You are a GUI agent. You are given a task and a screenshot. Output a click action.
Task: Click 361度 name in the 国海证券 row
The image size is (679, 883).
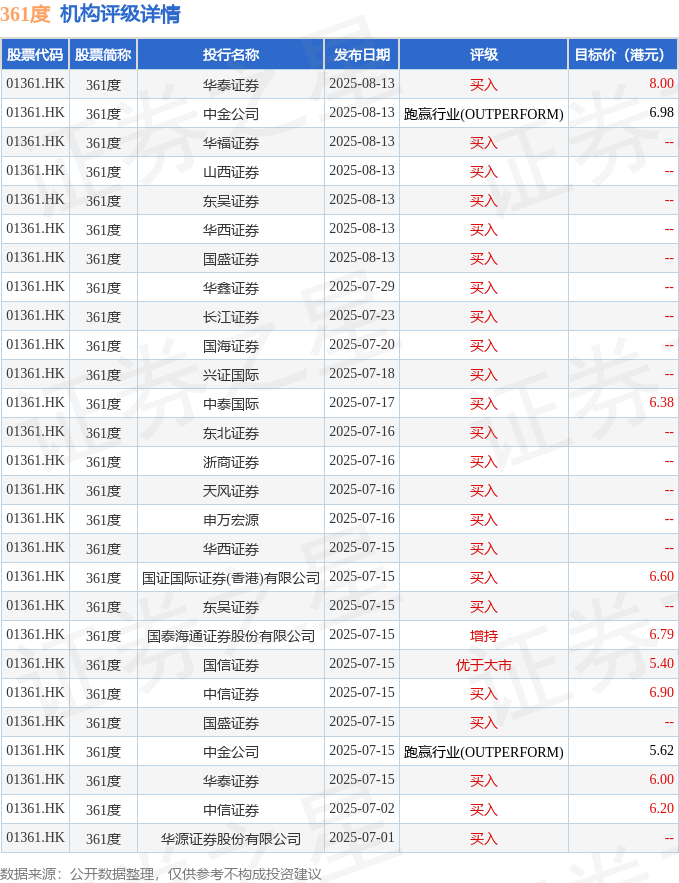click(x=104, y=346)
